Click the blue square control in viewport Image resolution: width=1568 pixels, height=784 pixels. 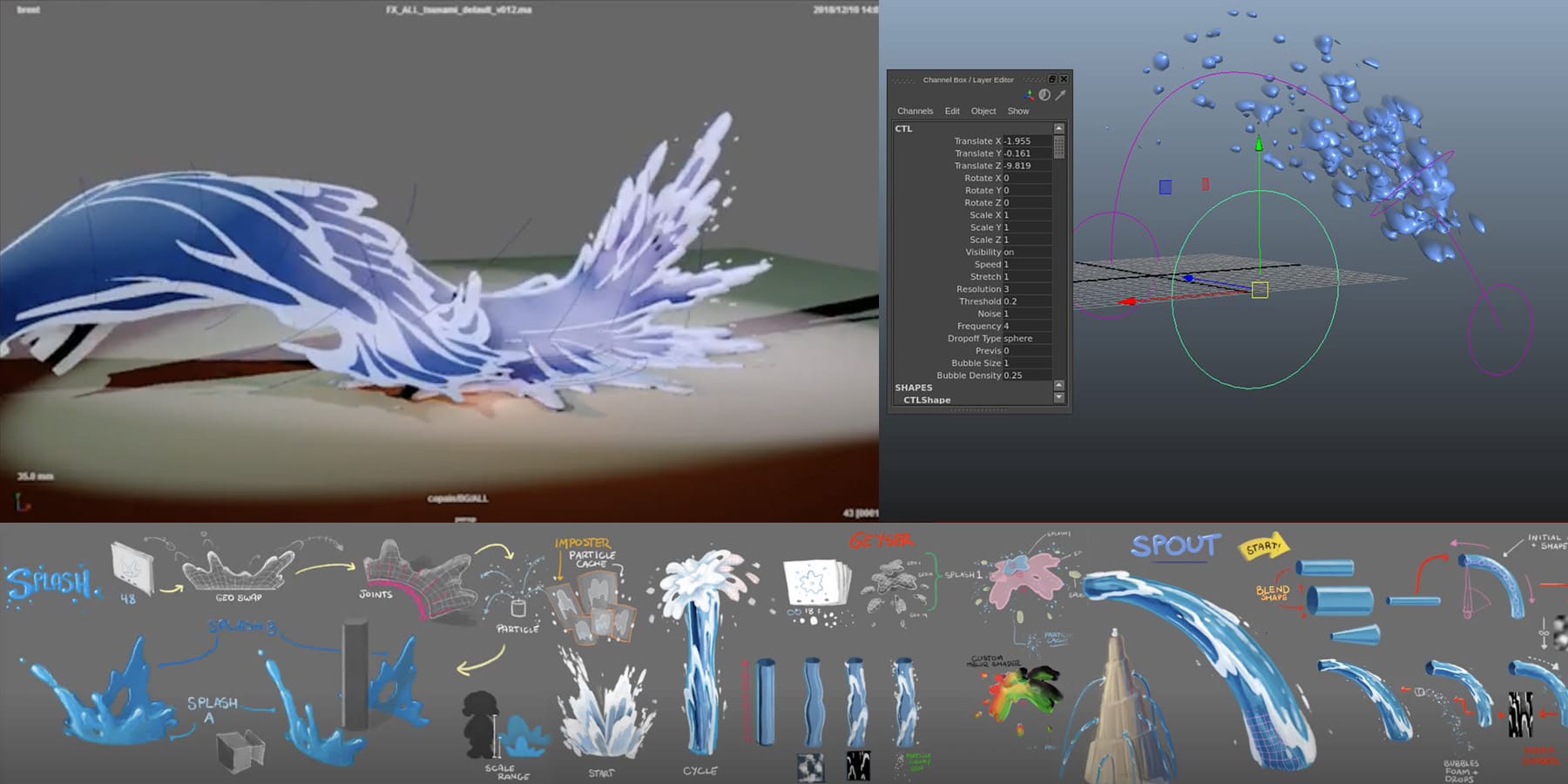pyautogui.click(x=1166, y=186)
